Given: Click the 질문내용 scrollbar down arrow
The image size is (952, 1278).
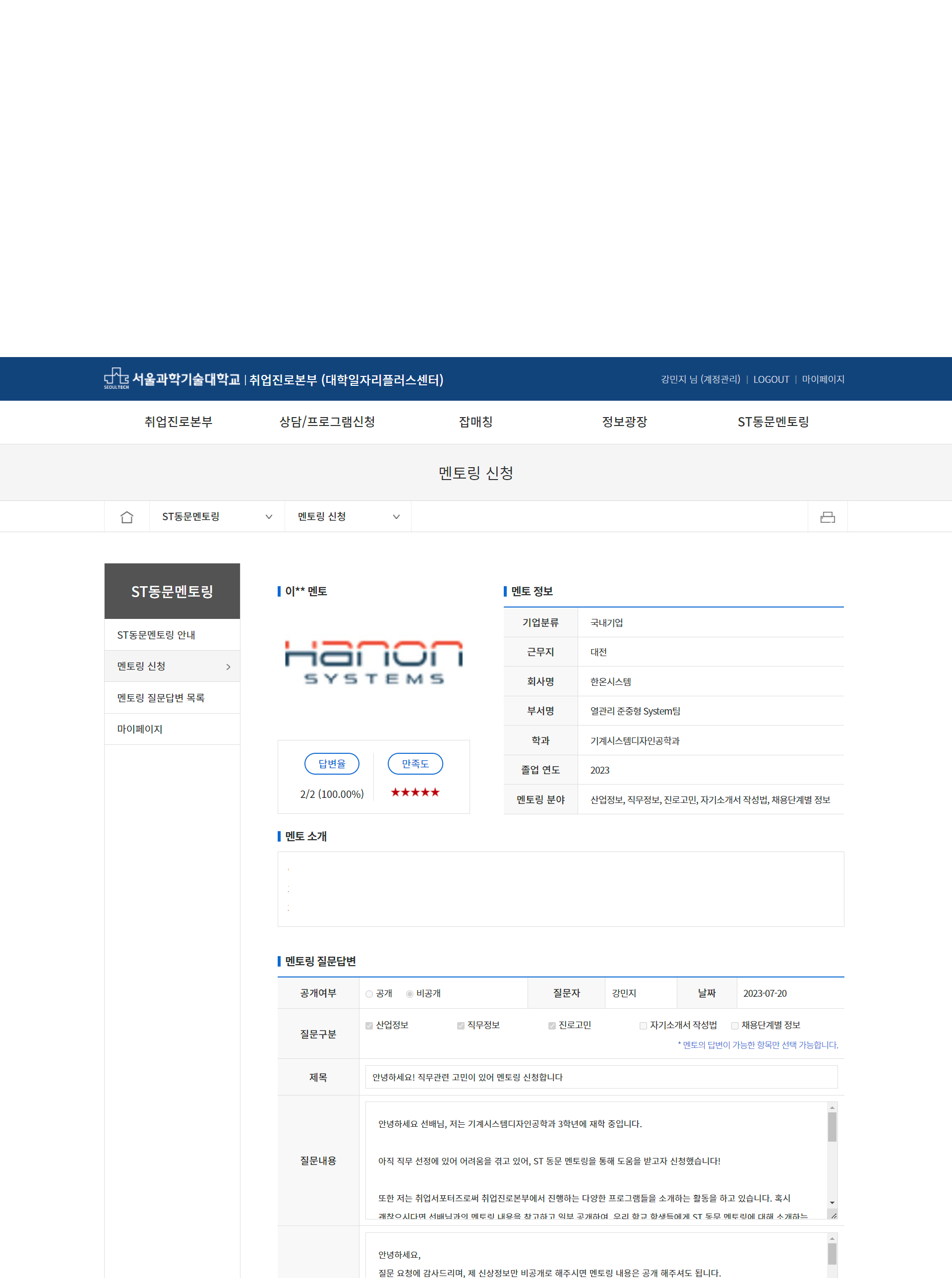Looking at the screenshot, I should click(x=832, y=1203).
